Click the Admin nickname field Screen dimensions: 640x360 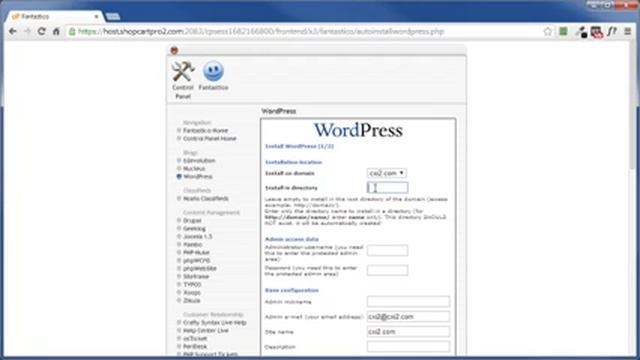[x=408, y=302]
